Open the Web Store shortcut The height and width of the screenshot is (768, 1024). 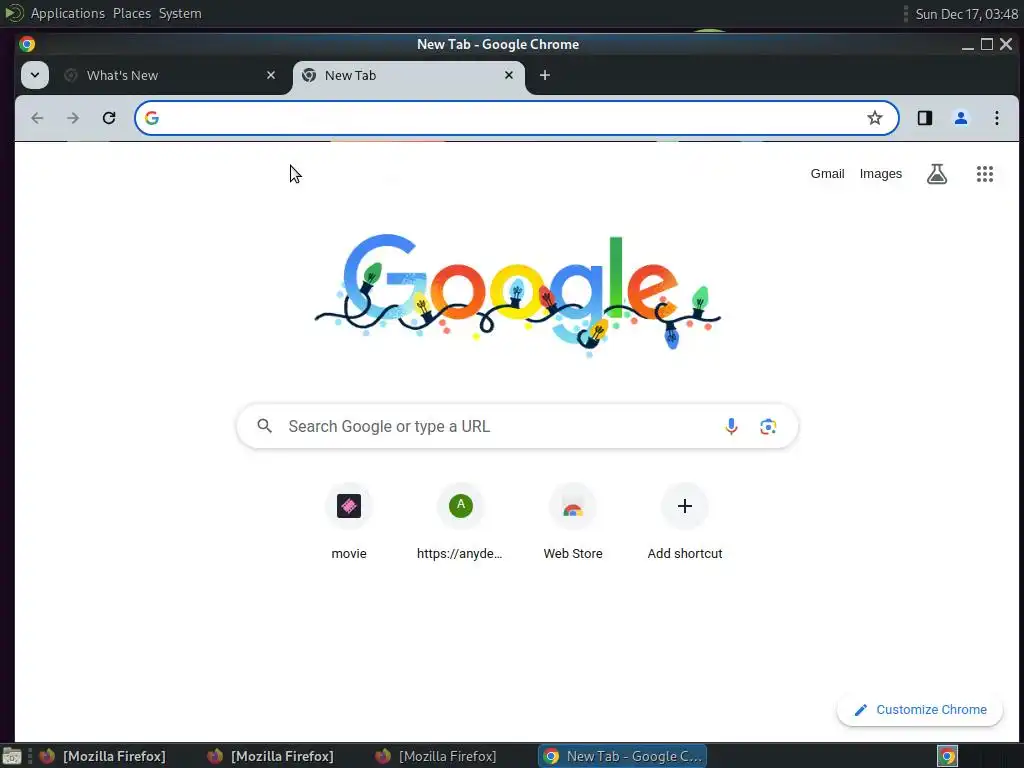[x=573, y=522]
